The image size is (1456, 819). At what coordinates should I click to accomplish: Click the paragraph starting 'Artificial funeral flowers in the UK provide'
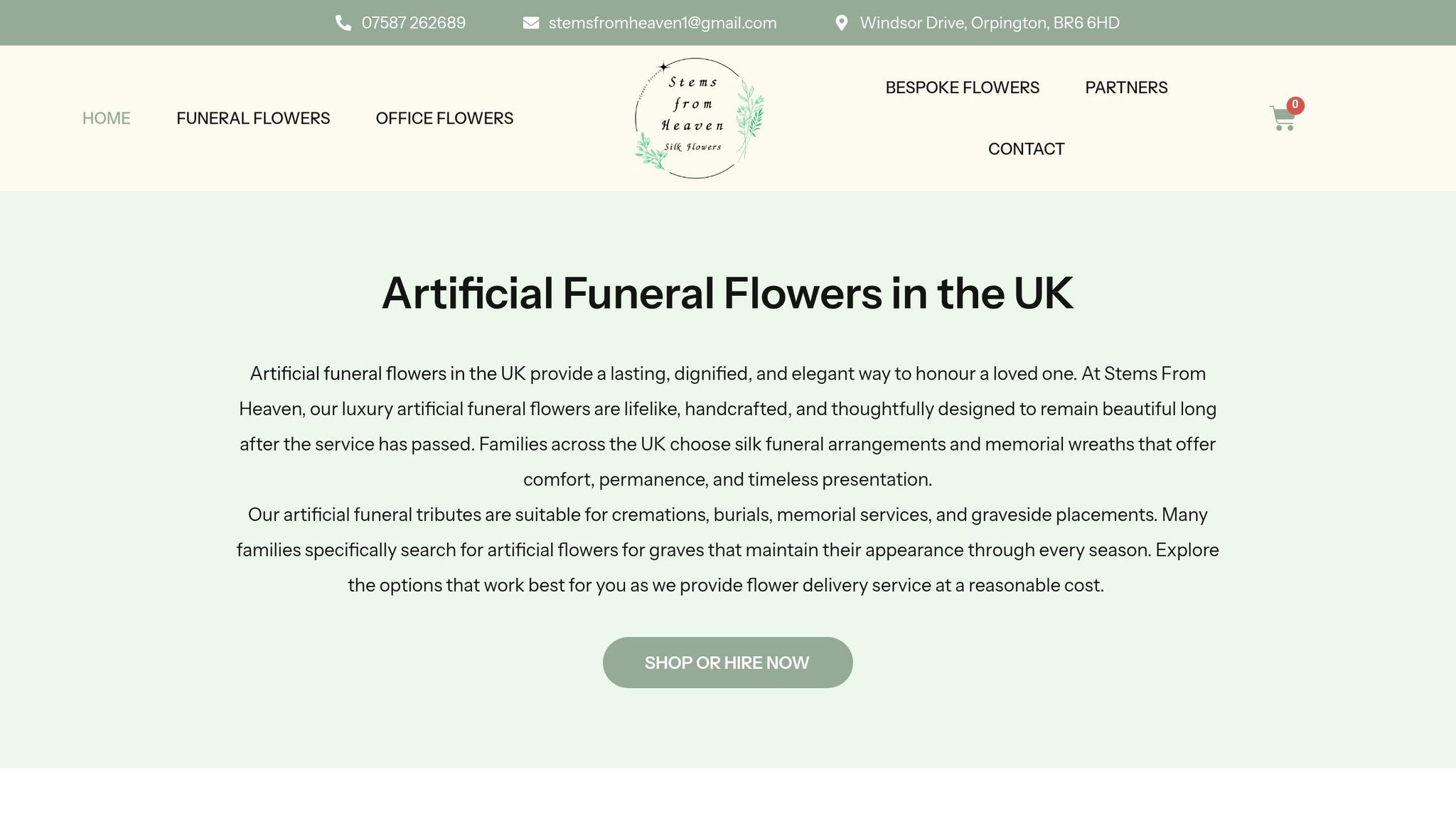click(727, 427)
